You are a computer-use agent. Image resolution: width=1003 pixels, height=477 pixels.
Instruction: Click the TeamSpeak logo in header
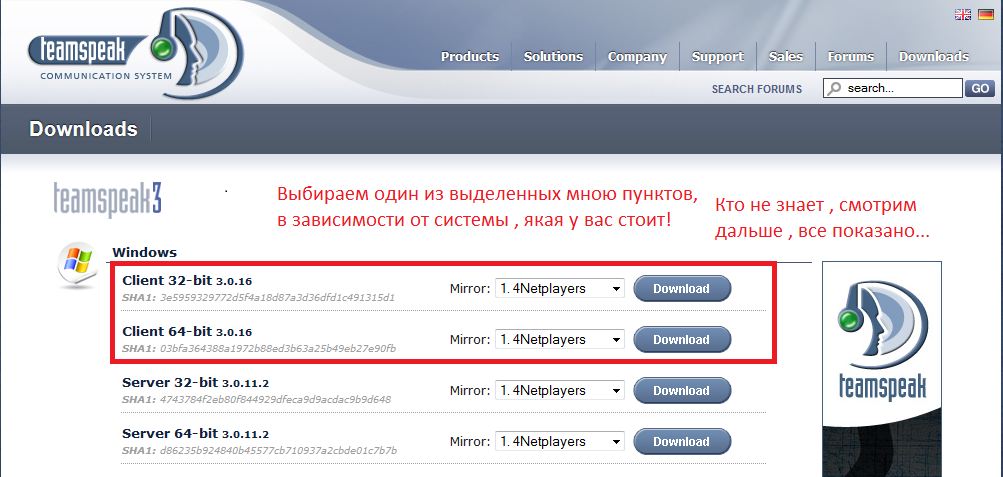point(136,54)
